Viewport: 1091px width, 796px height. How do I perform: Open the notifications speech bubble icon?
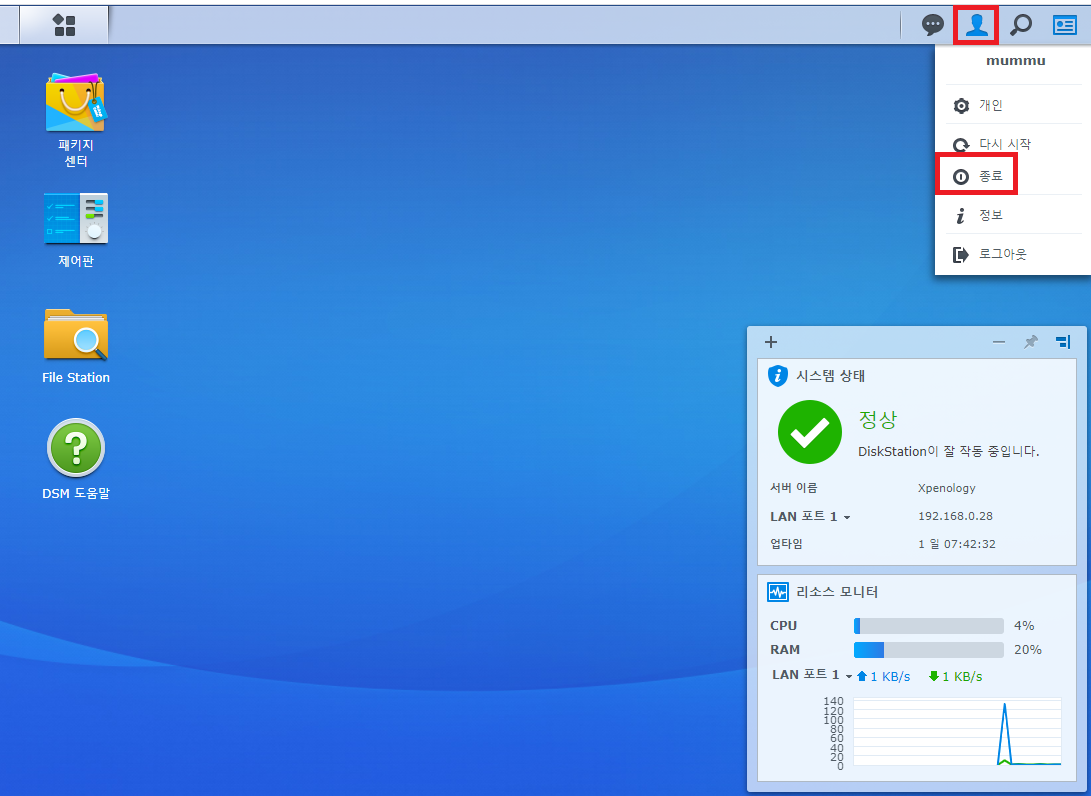pyautogui.click(x=932, y=25)
